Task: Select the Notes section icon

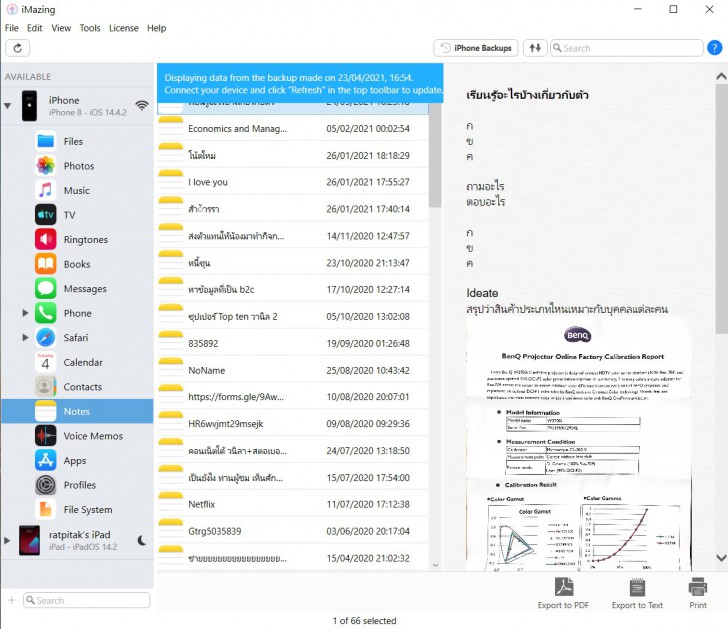Action: pos(46,411)
